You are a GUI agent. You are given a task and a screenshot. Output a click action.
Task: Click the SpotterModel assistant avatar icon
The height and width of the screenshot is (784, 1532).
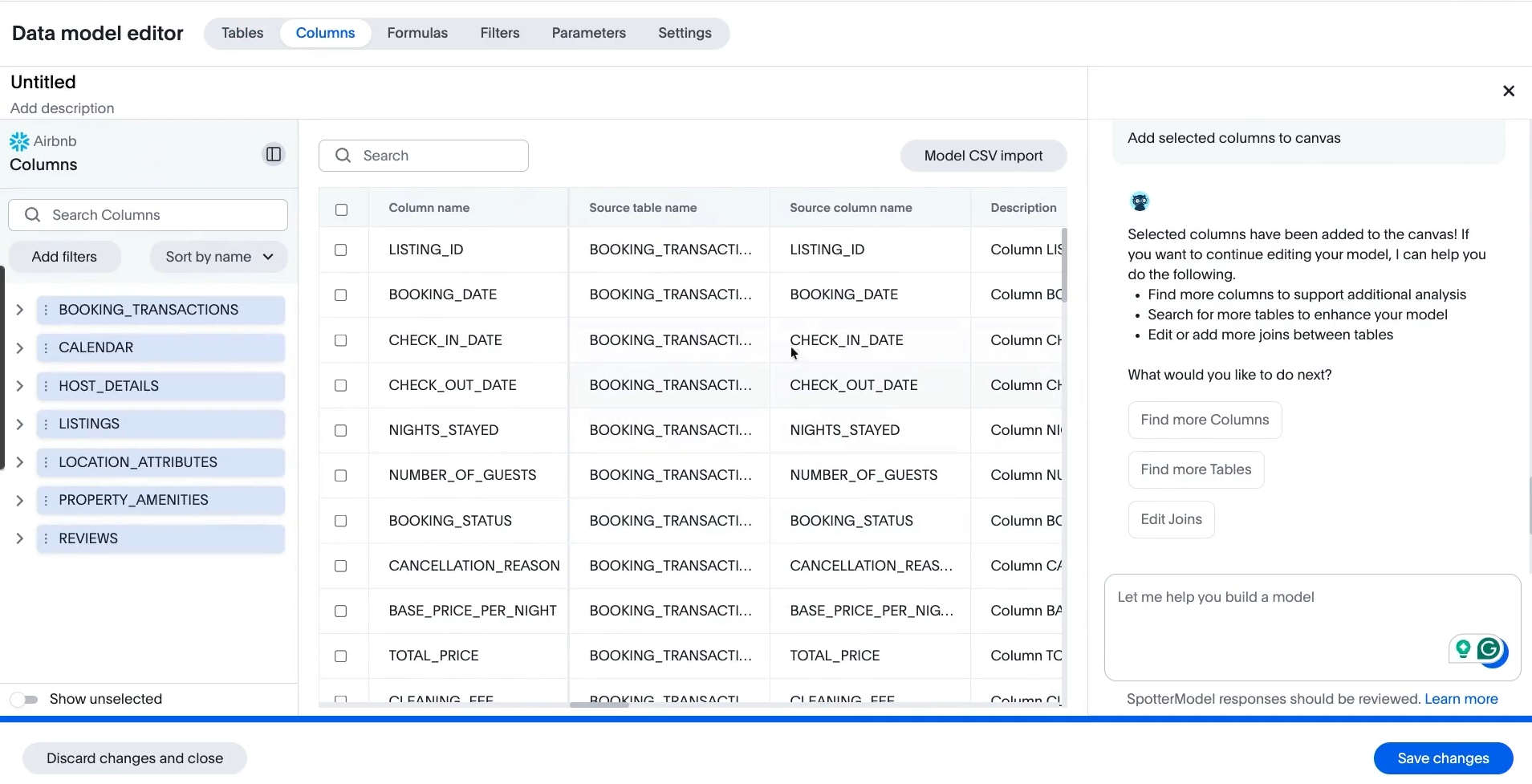coord(1140,201)
